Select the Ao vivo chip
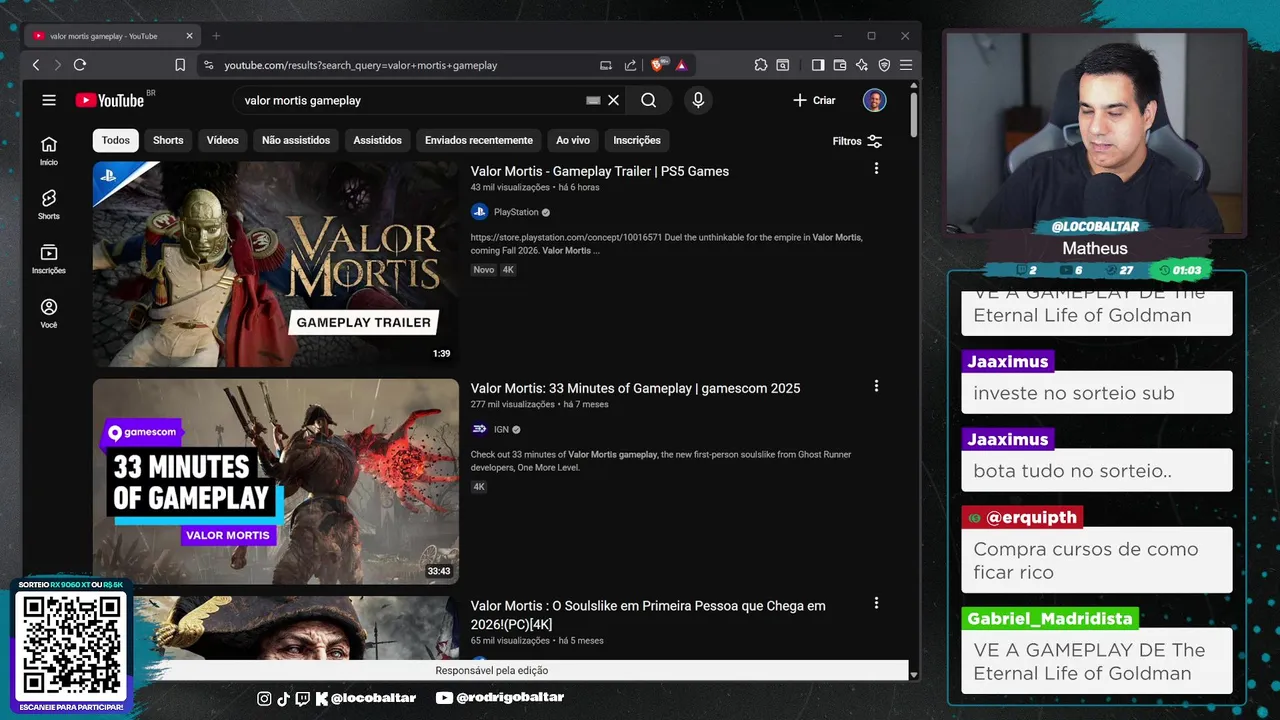 [573, 140]
